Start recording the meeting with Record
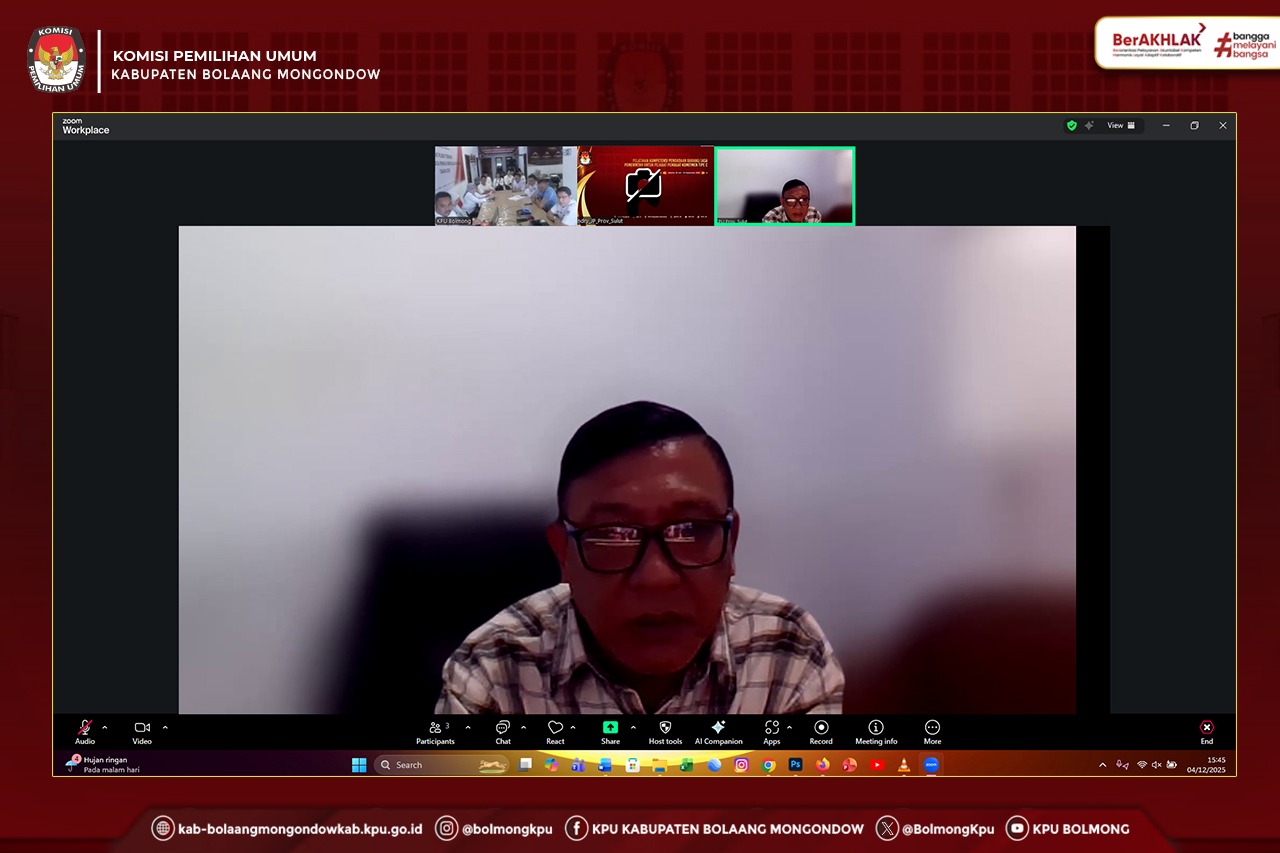This screenshot has width=1280, height=853. coord(821,729)
